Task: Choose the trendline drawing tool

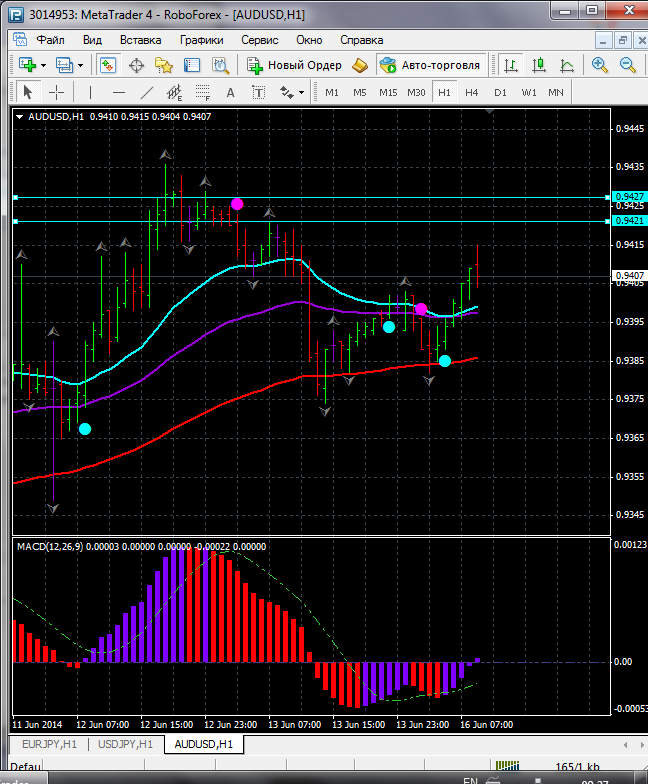Action: click(147, 92)
